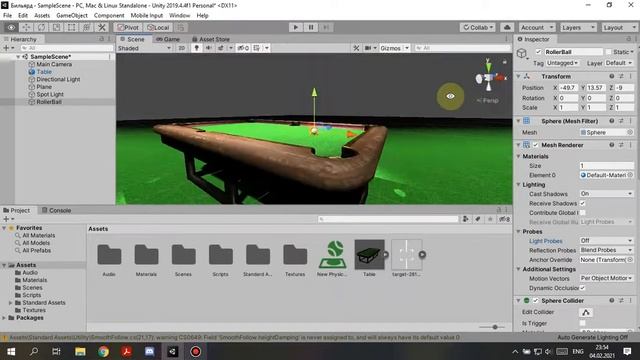Open the Audio folder in Assets grid
This screenshot has height=360, width=640.
coord(109,258)
